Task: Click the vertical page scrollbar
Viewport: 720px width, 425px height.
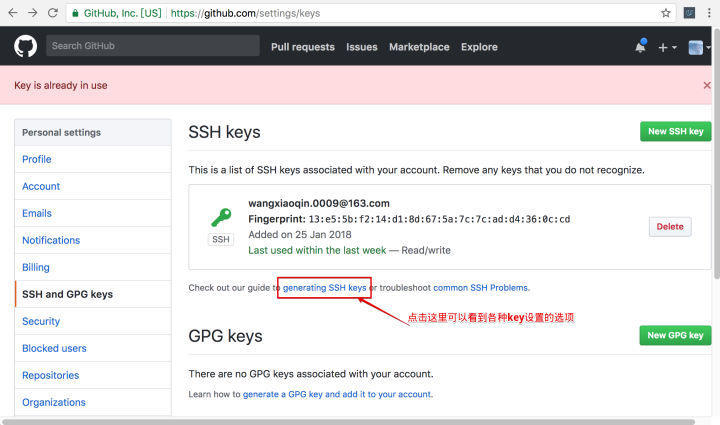Action: tap(716, 154)
